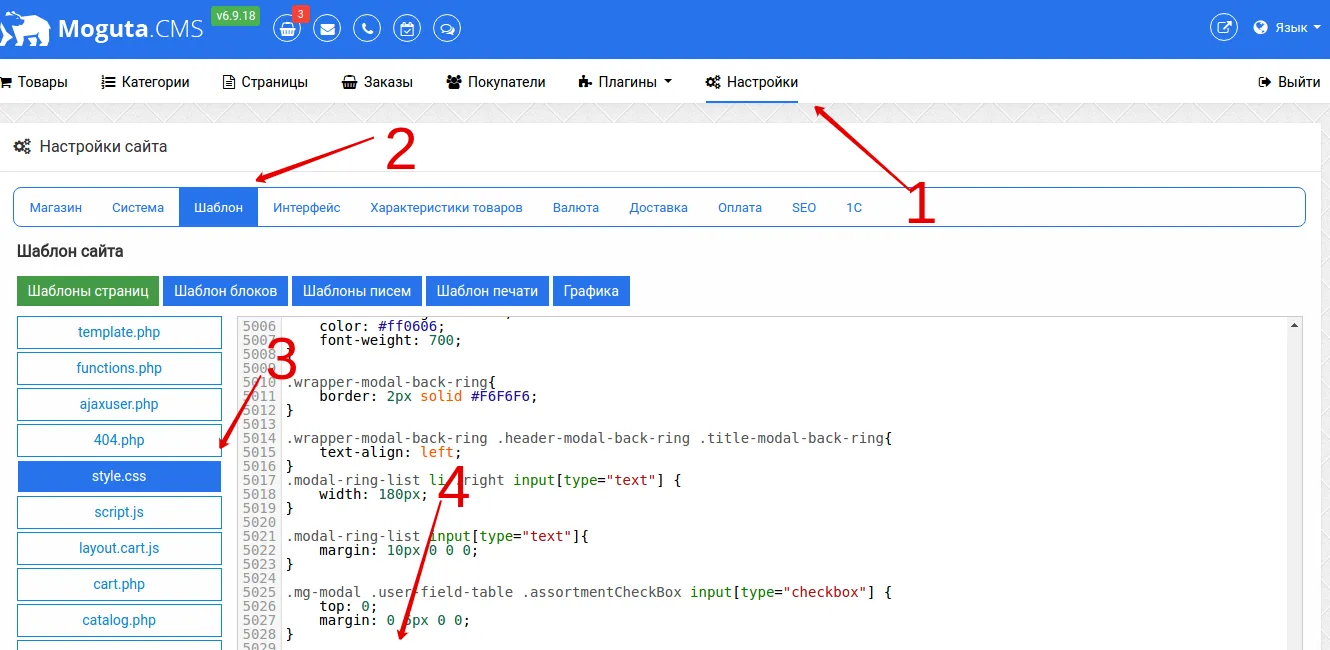Image resolution: width=1330 pixels, height=650 pixels.
Task: Click the open-site external link icon
Action: tap(1224, 28)
